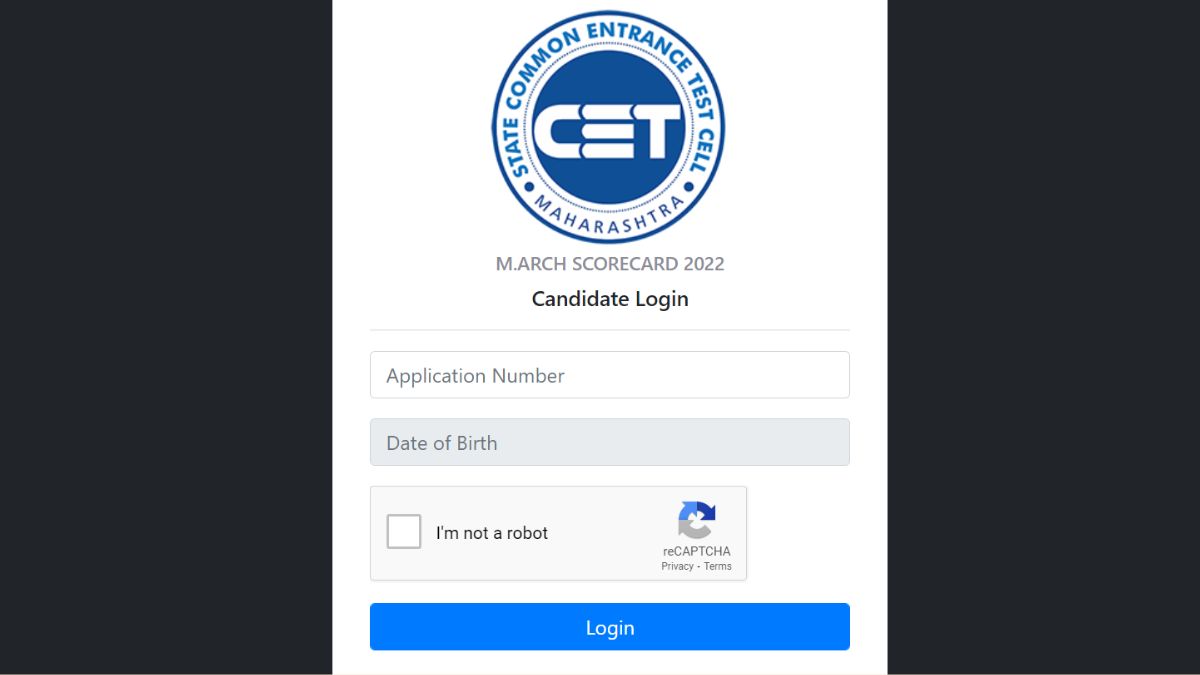
Task: Open the reCAPTCHA Terms link
Action: point(717,566)
